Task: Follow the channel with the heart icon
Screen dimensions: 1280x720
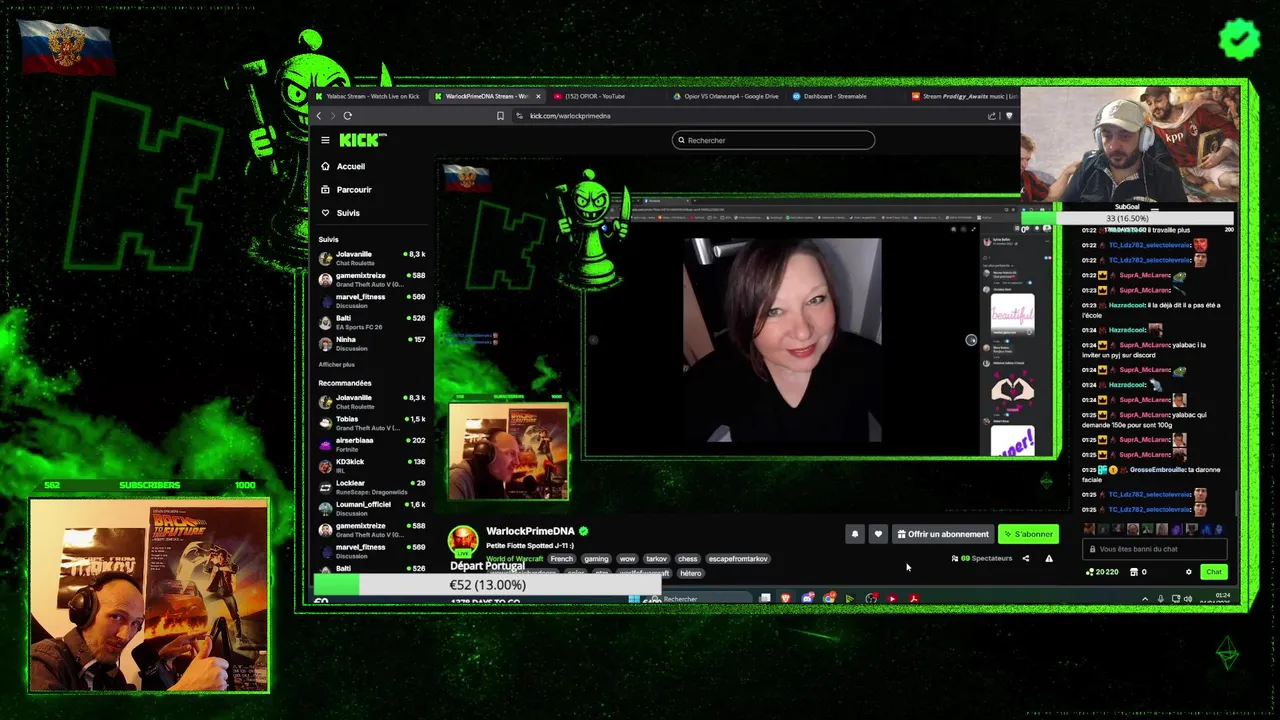Action: click(878, 534)
